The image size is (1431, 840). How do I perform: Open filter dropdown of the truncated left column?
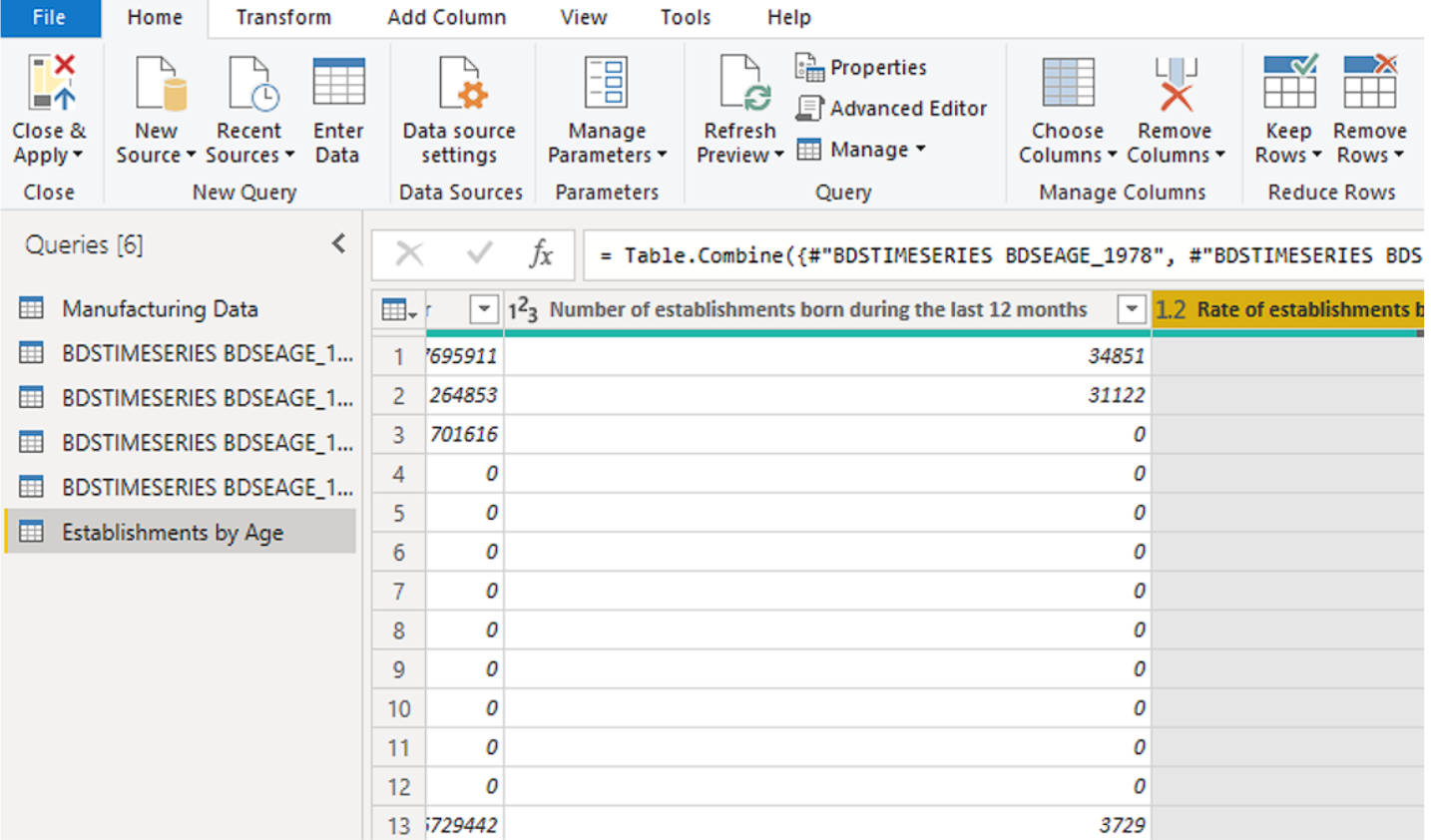pyautogui.click(x=483, y=309)
